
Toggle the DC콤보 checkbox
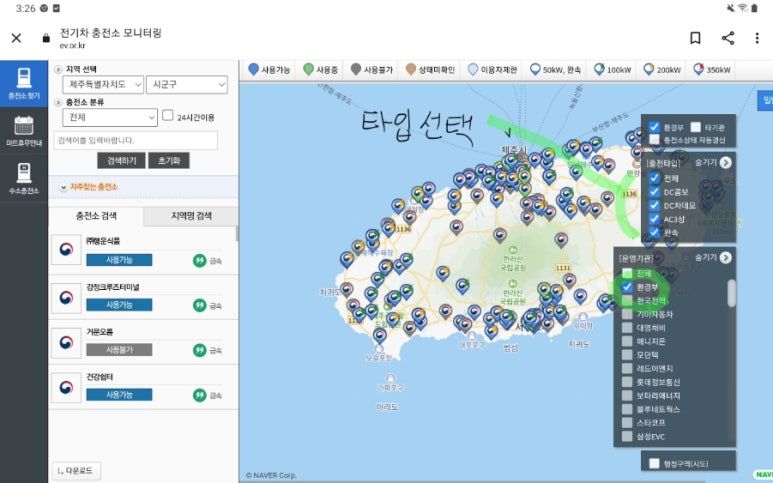[654, 192]
